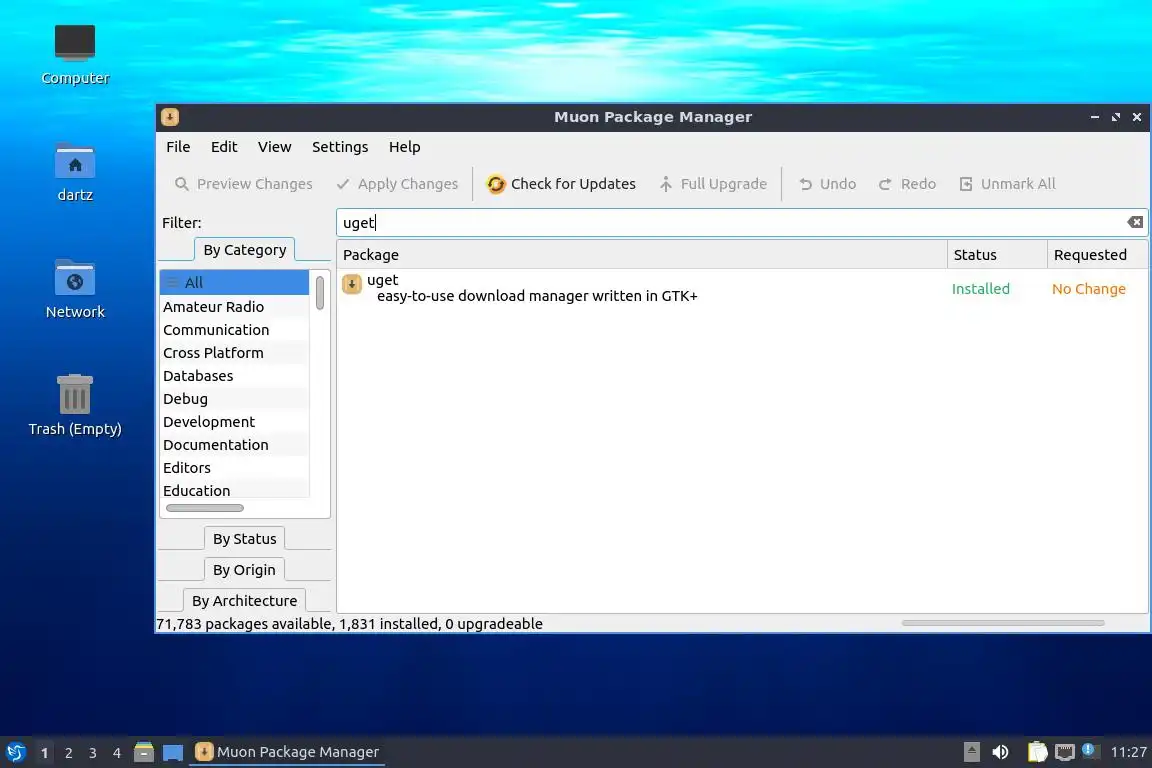The height and width of the screenshot is (768, 1152).
Task: Open the Edit menu
Action: pyautogui.click(x=224, y=147)
